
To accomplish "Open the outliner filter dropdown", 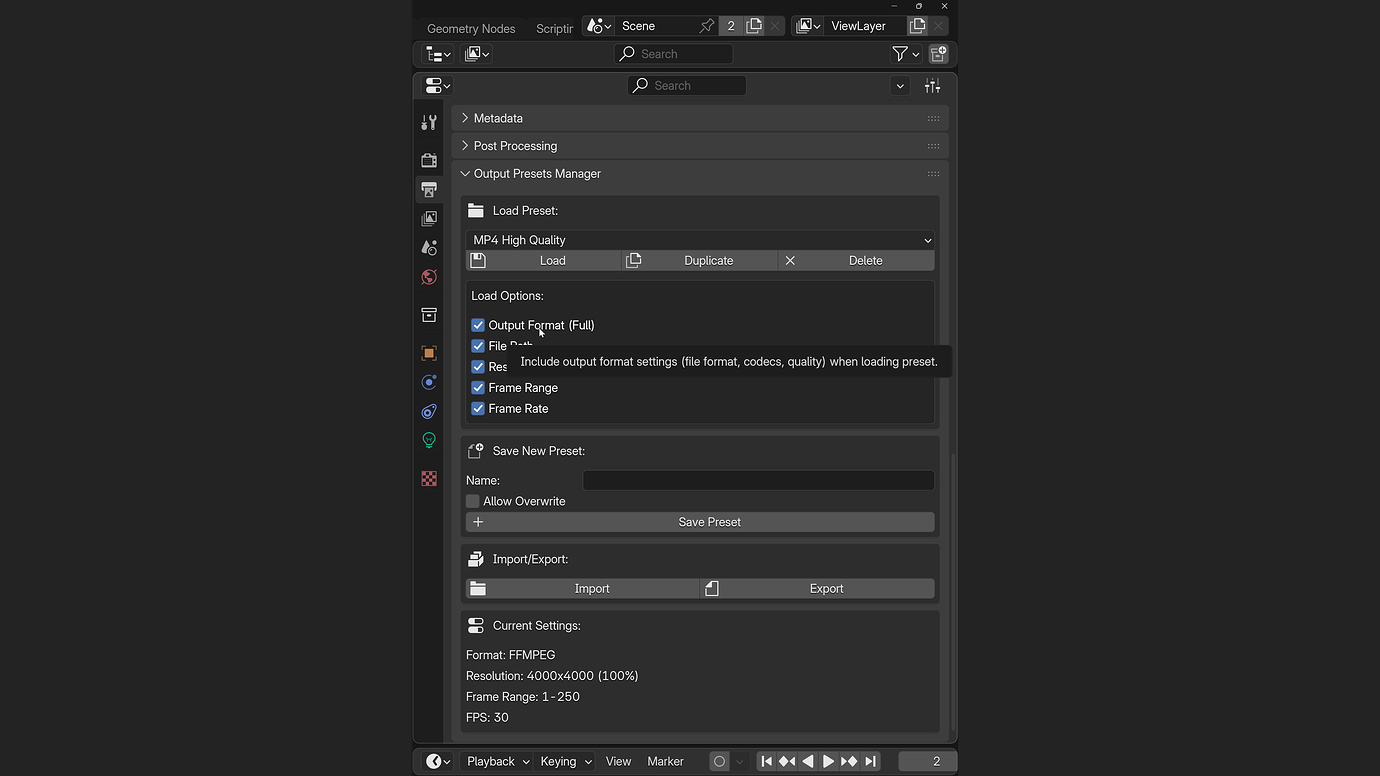I will click(x=905, y=54).
